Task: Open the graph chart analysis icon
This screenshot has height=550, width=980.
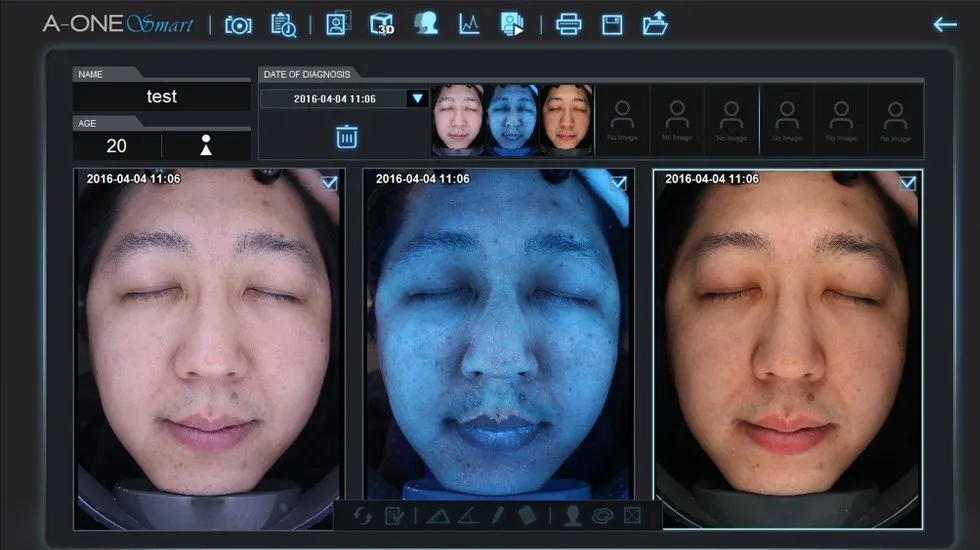Action: click(469, 24)
